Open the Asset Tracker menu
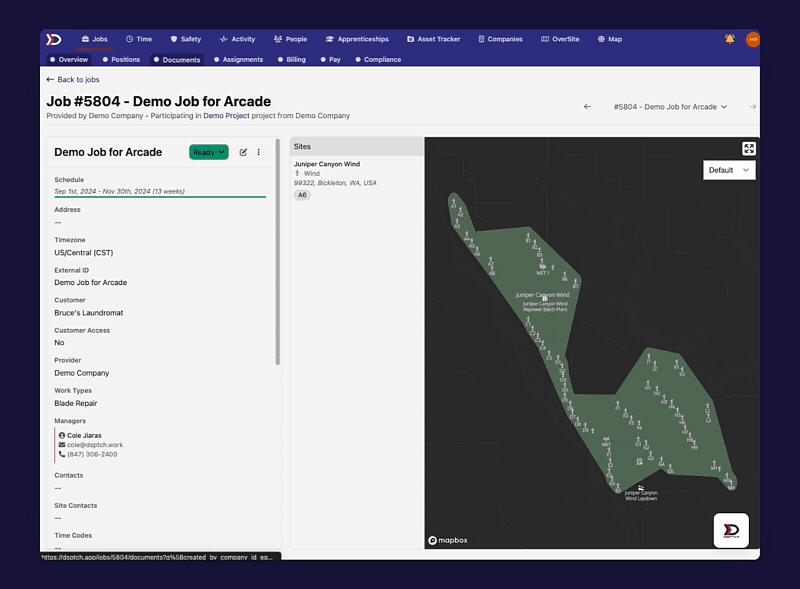 coord(433,39)
